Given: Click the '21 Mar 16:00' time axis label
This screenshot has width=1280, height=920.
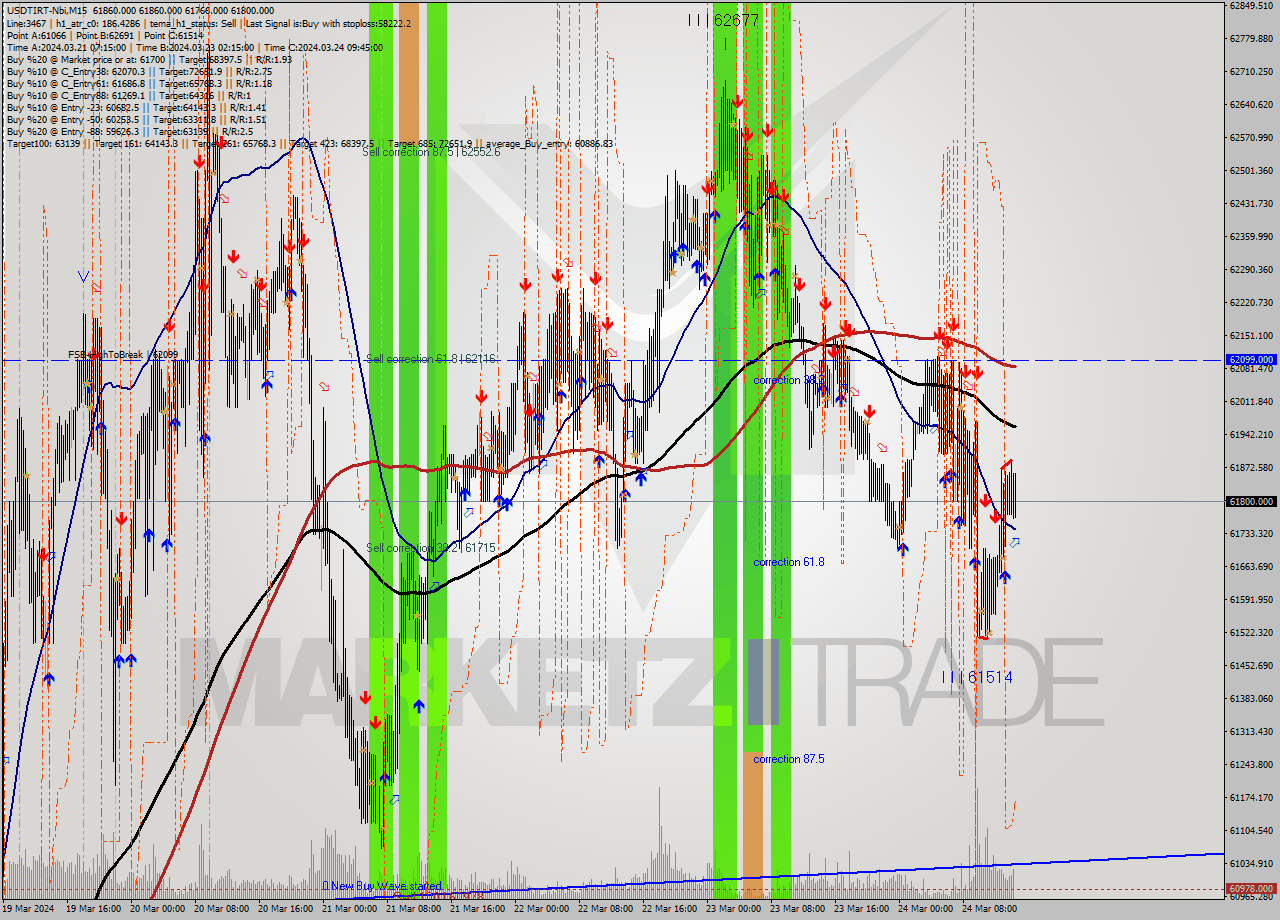Looking at the screenshot, I should coord(479,909).
